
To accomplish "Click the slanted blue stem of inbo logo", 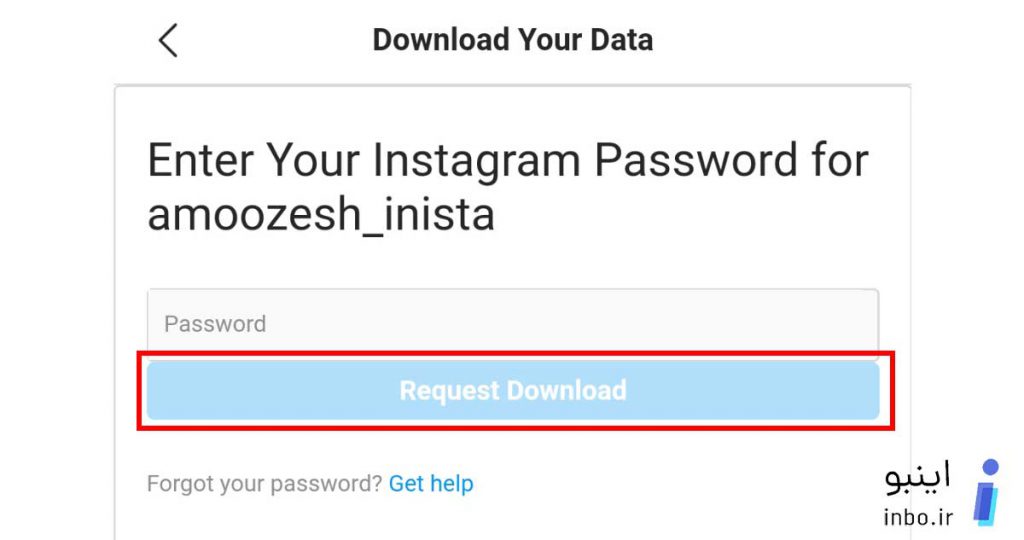I will click(x=985, y=503).
